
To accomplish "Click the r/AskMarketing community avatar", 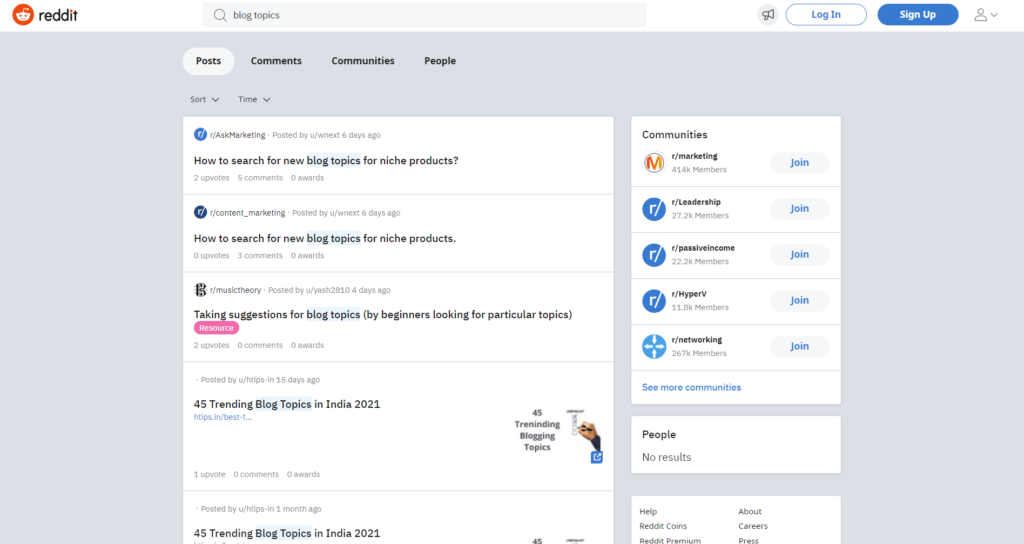I will [200, 135].
